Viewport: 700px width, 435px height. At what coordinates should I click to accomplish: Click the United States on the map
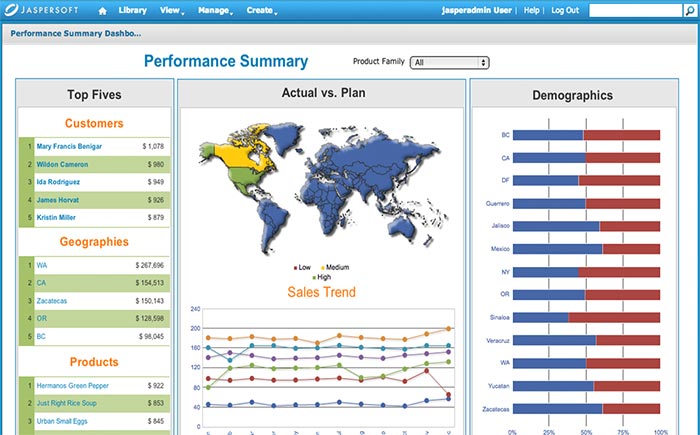click(x=248, y=176)
